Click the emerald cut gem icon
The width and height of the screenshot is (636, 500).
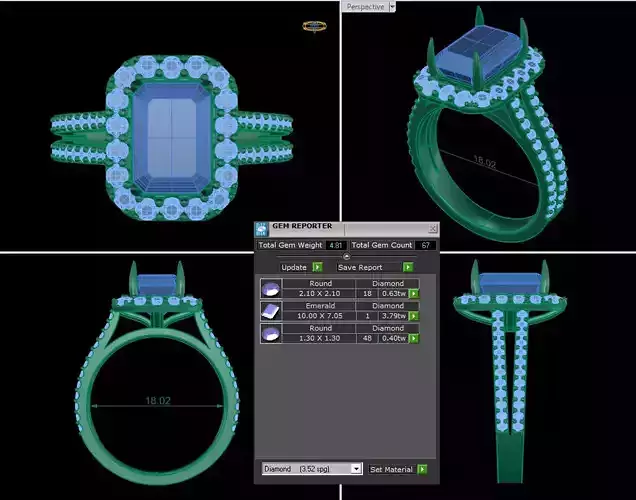click(271, 311)
